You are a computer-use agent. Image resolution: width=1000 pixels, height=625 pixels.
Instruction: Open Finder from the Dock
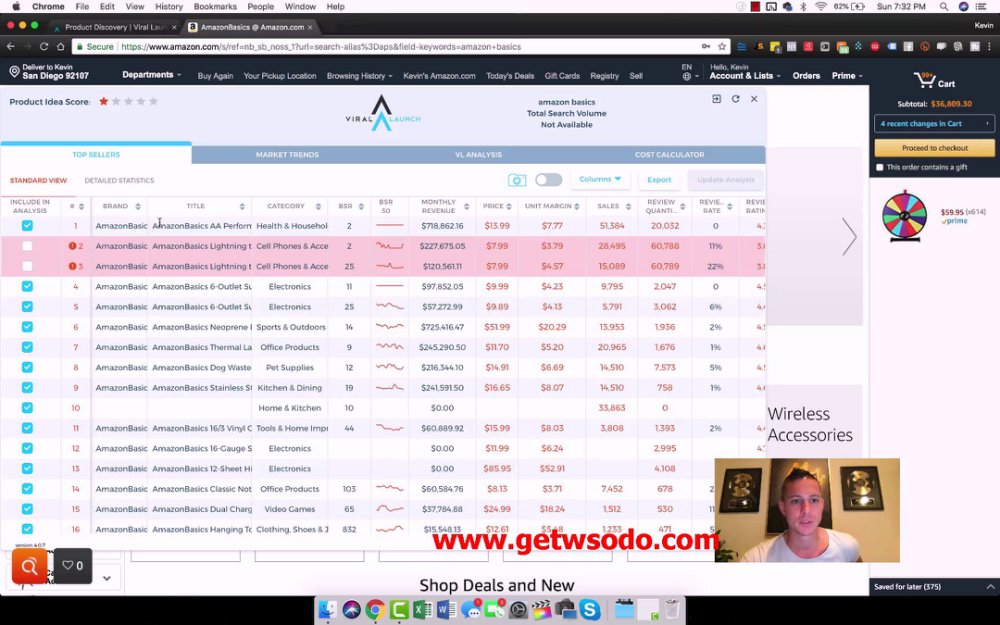[x=327, y=610]
